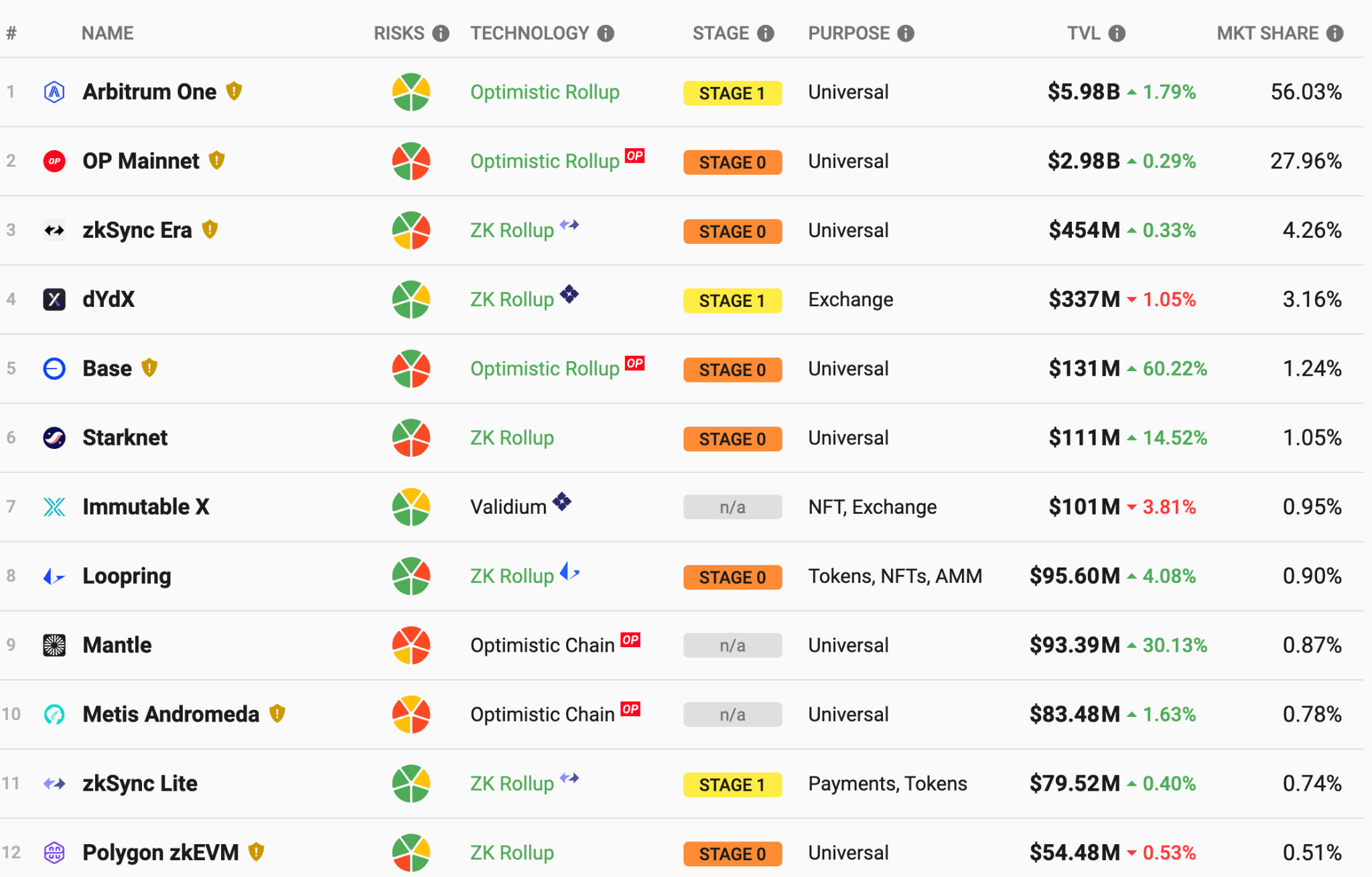Click the zkSync Lite logo icon
1372x877 pixels.
coord(54,783)
